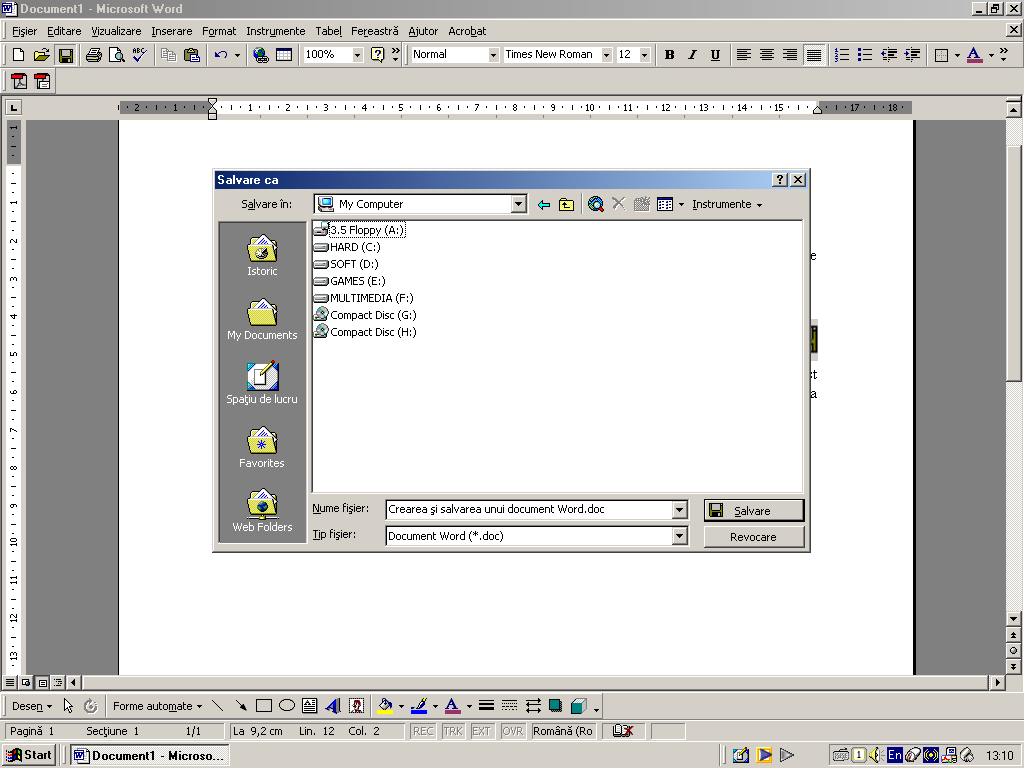This screenshot has width=1024, height=768.
Task: Click the Numbered list icon
Action: tap(842, 55)
